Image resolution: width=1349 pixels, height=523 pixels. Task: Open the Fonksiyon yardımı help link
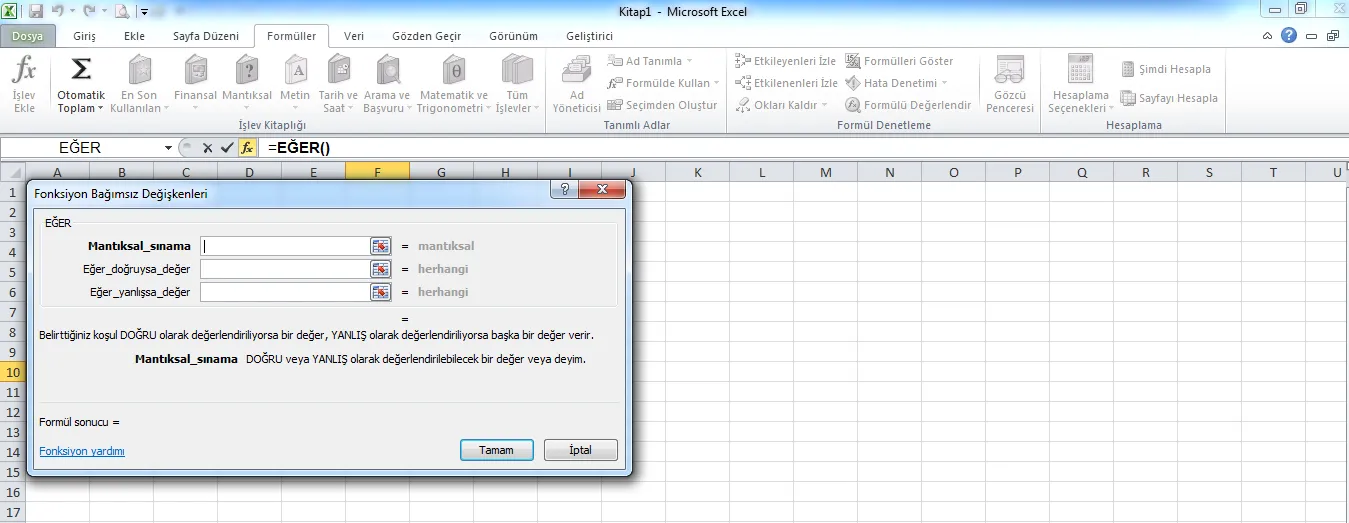(82, 451)
